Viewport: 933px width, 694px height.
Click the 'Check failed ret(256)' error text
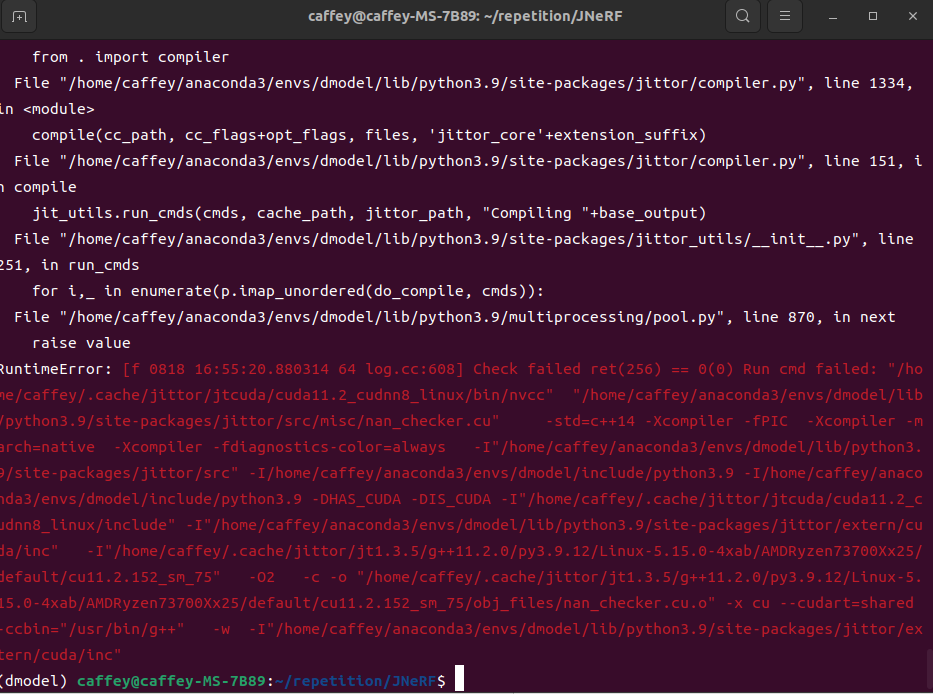567,369
